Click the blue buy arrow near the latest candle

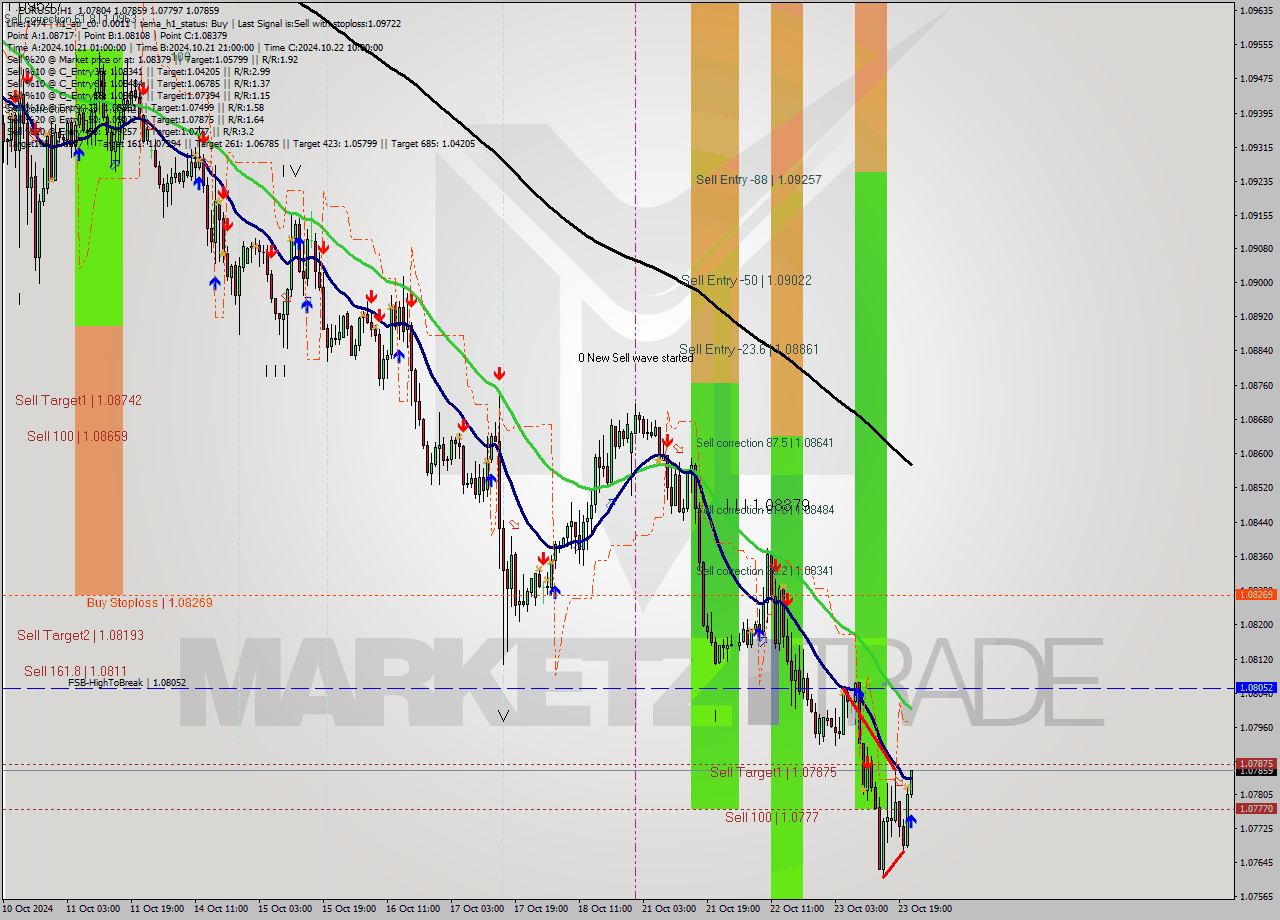[x=910, y=821]
